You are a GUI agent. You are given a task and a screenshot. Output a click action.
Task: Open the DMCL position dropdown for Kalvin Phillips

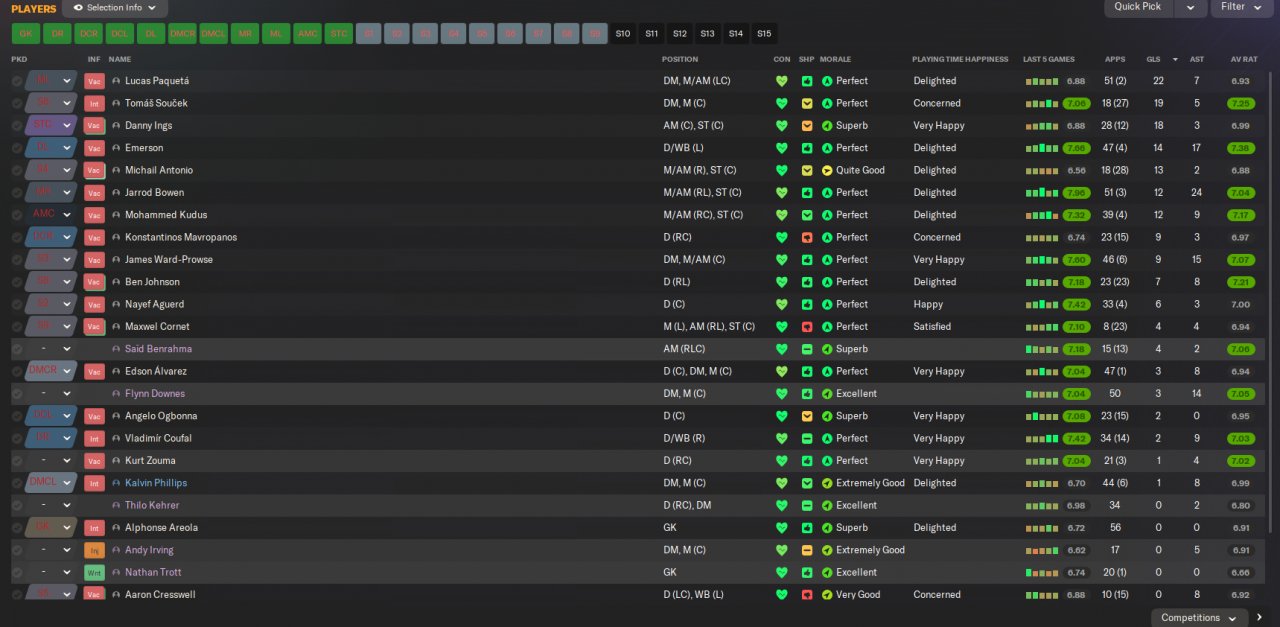pyautogui.click(x=67, y=483)
